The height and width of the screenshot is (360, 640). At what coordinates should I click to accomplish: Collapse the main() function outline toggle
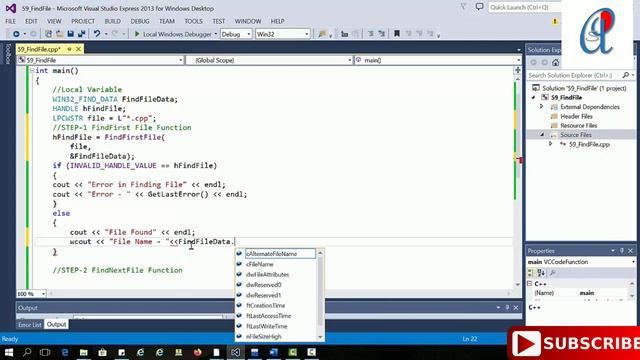click(32, 71)
